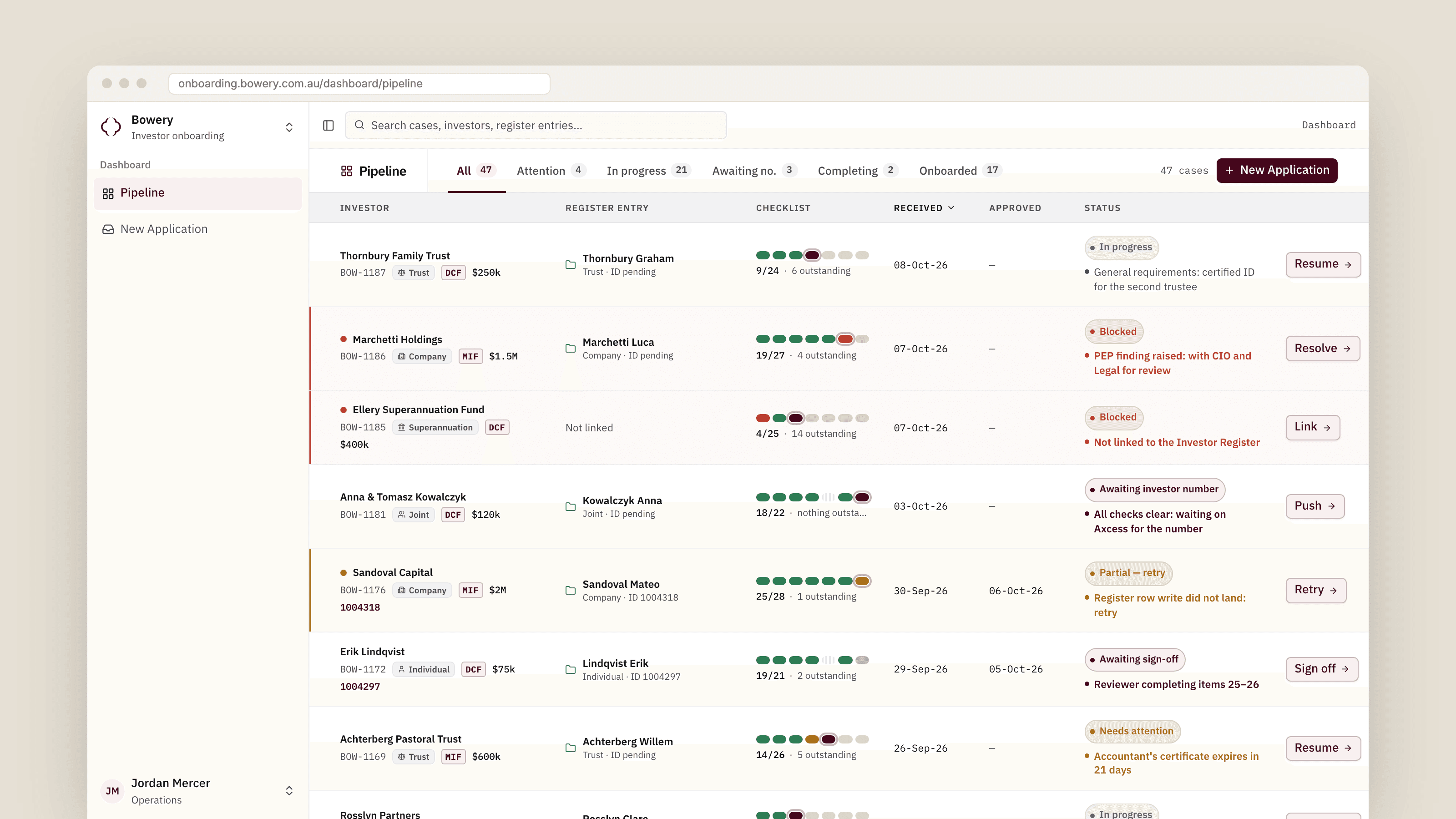This screenshot has height=819, width=1456.
Task: Click the JM user avatar
Action: tap(112, 791)
